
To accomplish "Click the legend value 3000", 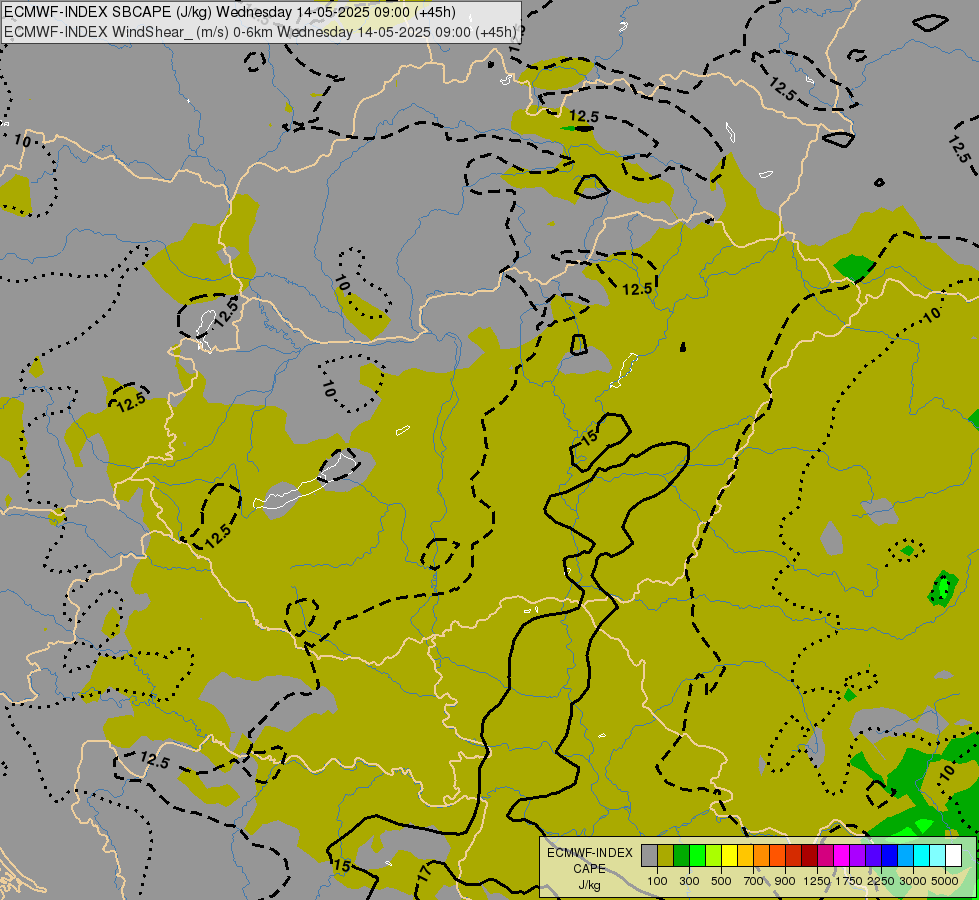I will (x=913, y=881).
